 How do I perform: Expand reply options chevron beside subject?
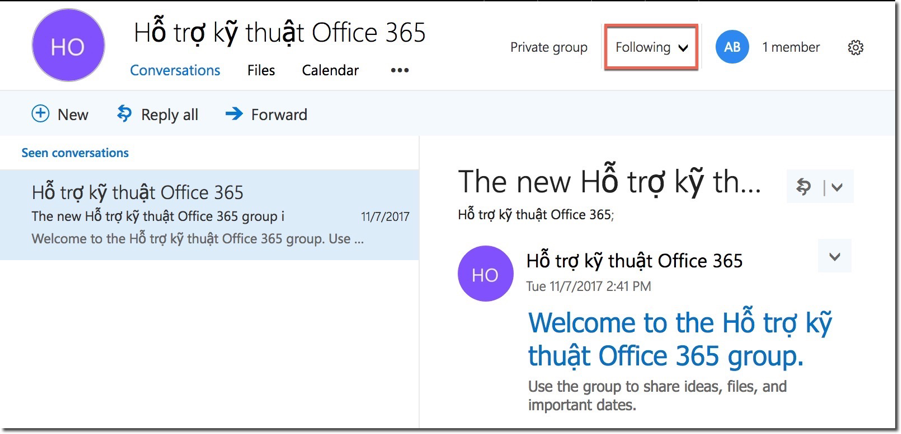click(x=838, y=187)
